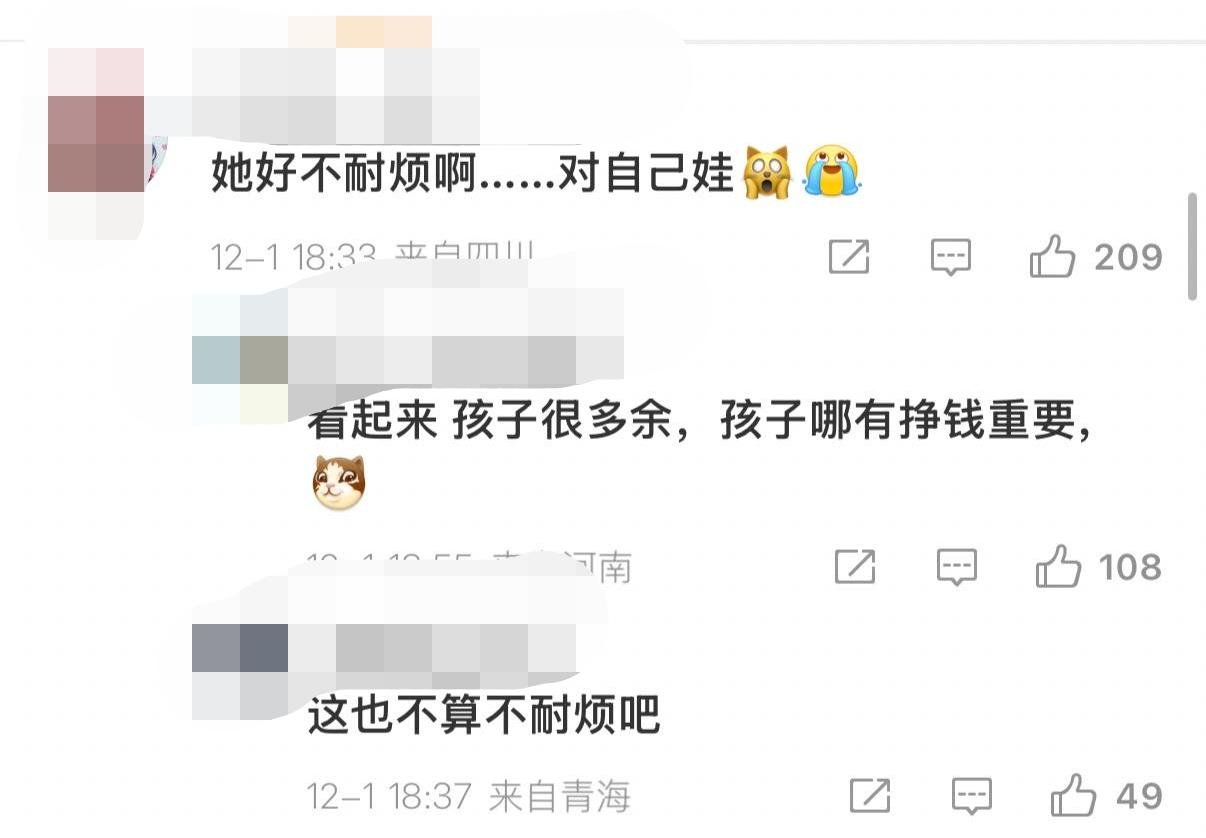
Task: Open replies for the 209-like comment
Action: tap(951, 258)
